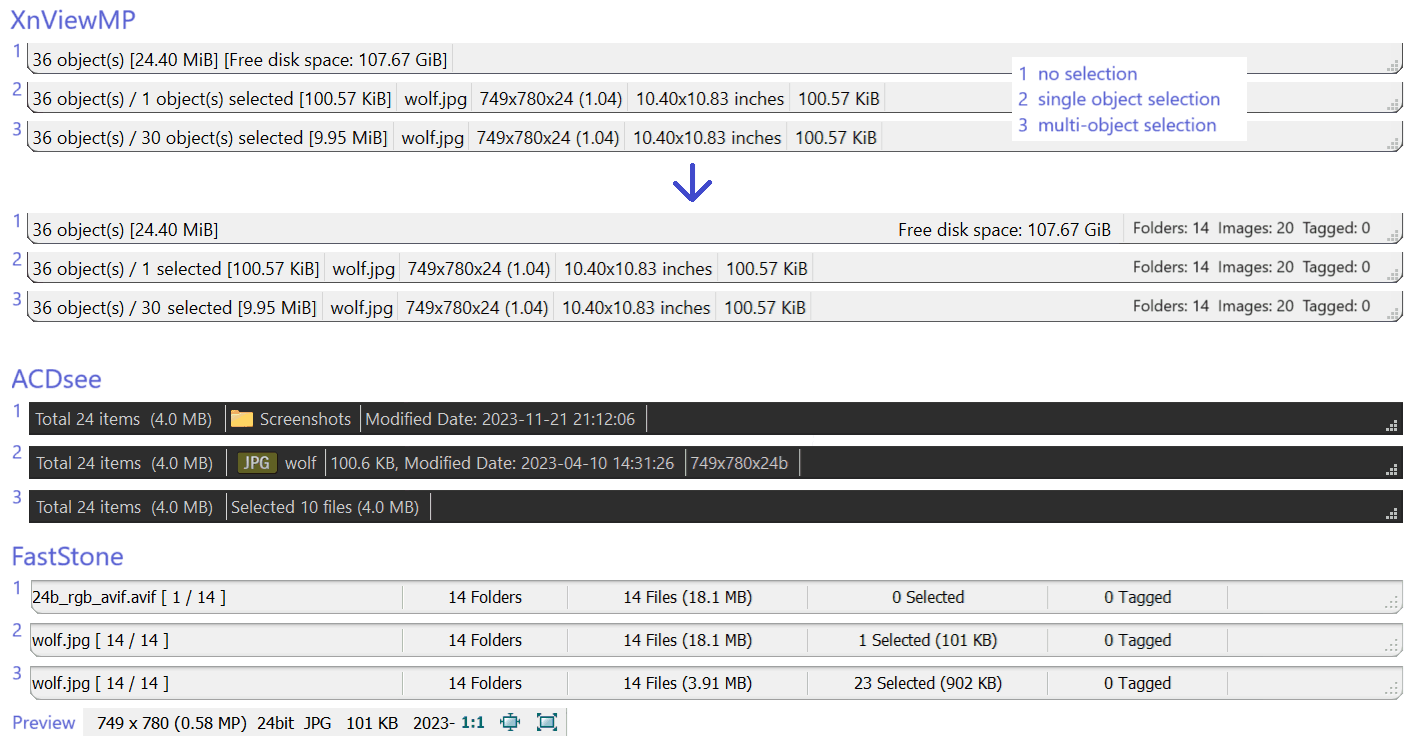
Task: Click 'Modified Date: 2023-11-21 21:12:06' in ACDsee
Action: (500, 419)
